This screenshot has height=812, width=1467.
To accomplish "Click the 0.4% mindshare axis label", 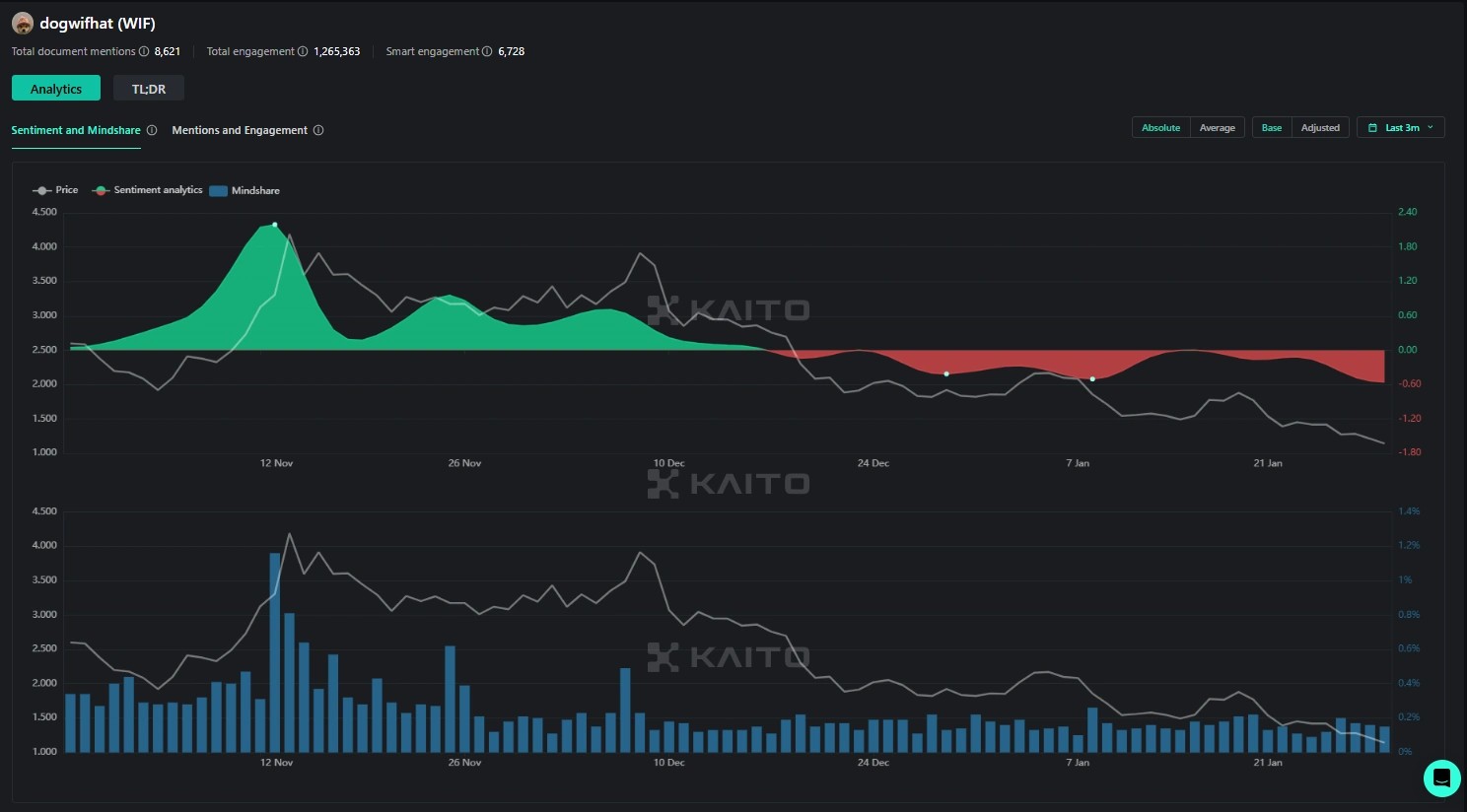I will point(1409,683).
